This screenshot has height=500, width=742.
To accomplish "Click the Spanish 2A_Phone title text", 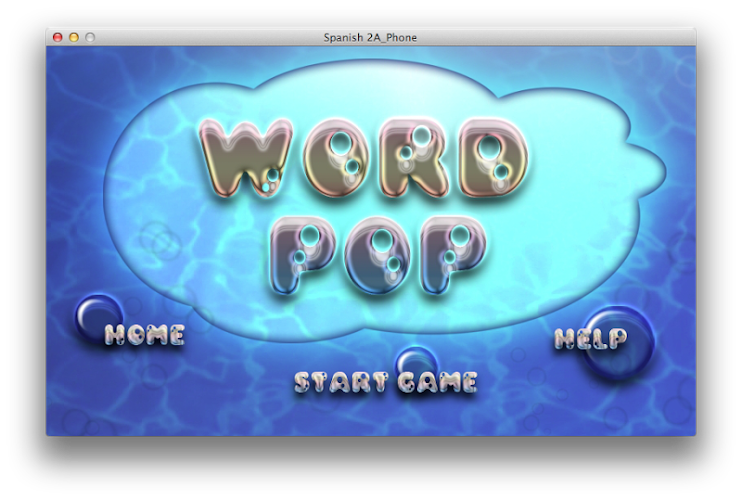I will point(370,37).
